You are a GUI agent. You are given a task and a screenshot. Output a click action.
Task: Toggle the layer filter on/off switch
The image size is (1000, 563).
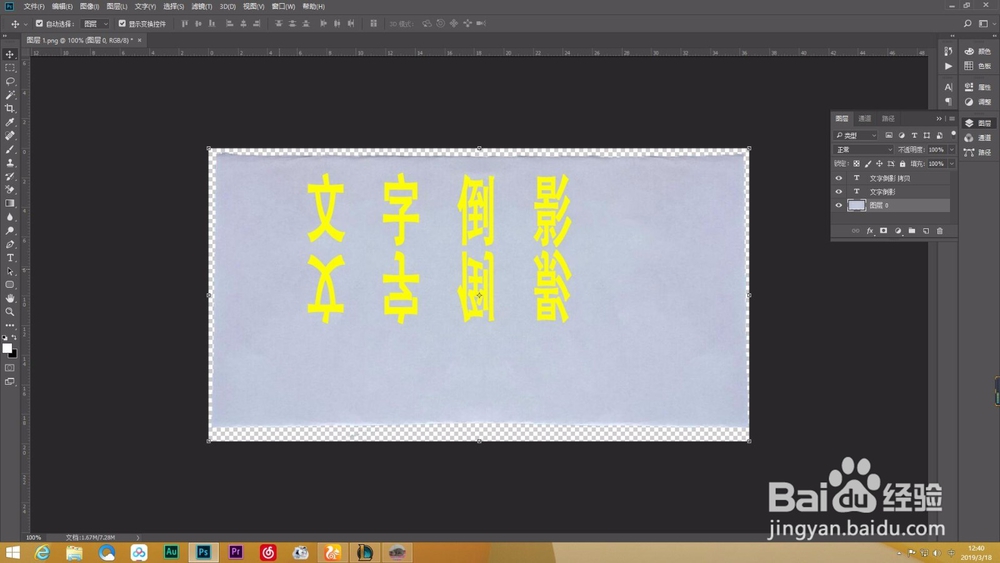(953, 135)
